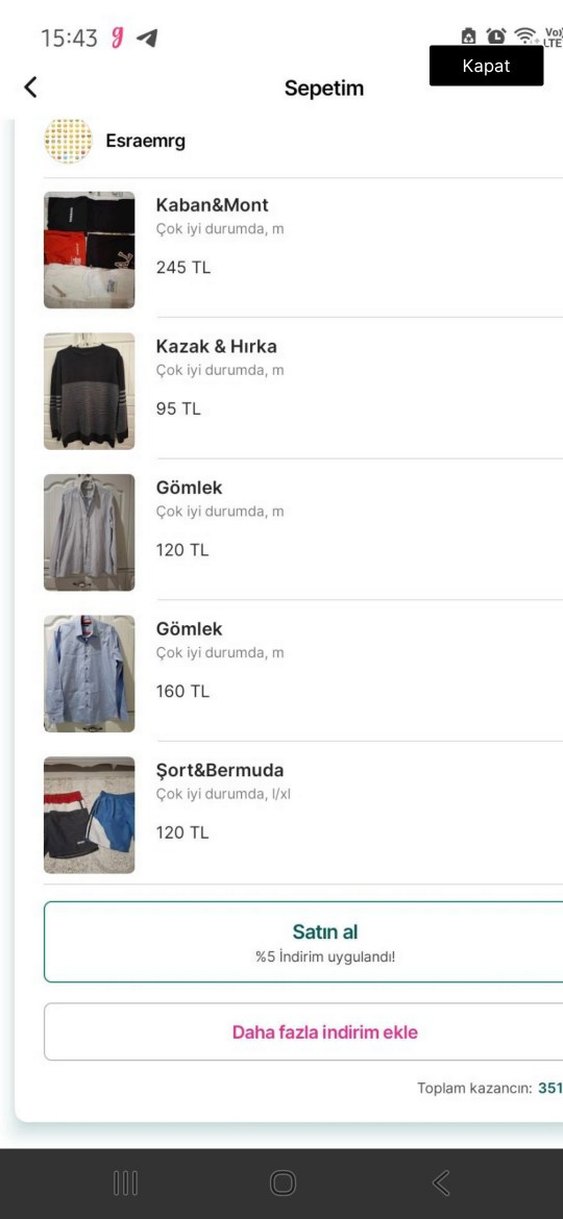
Task: Open Kazak & Hırka sweater thumbnail
Action: point(89,391)
